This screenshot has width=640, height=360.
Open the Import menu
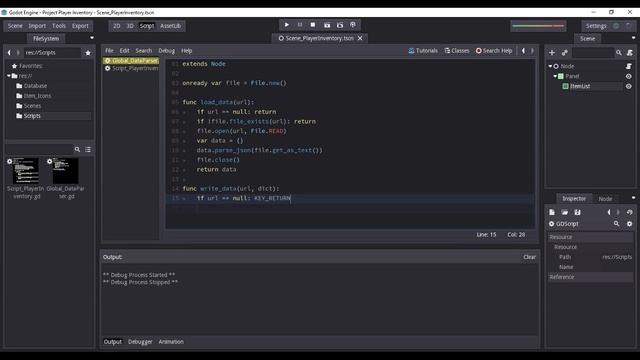click(x=37, y=26)
